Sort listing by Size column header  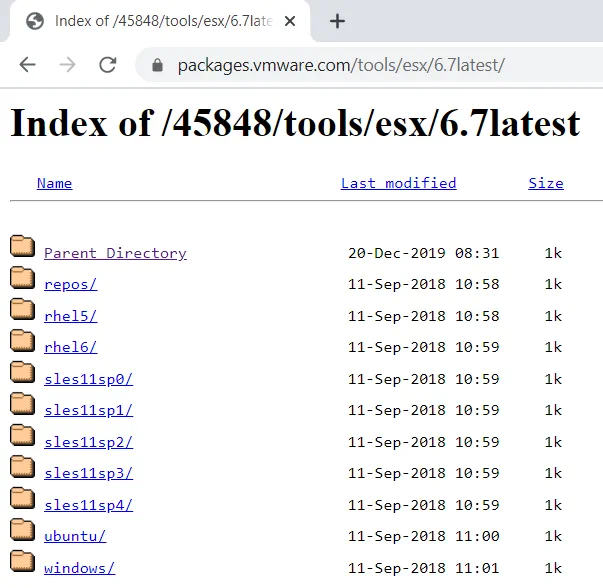point(545,183)
